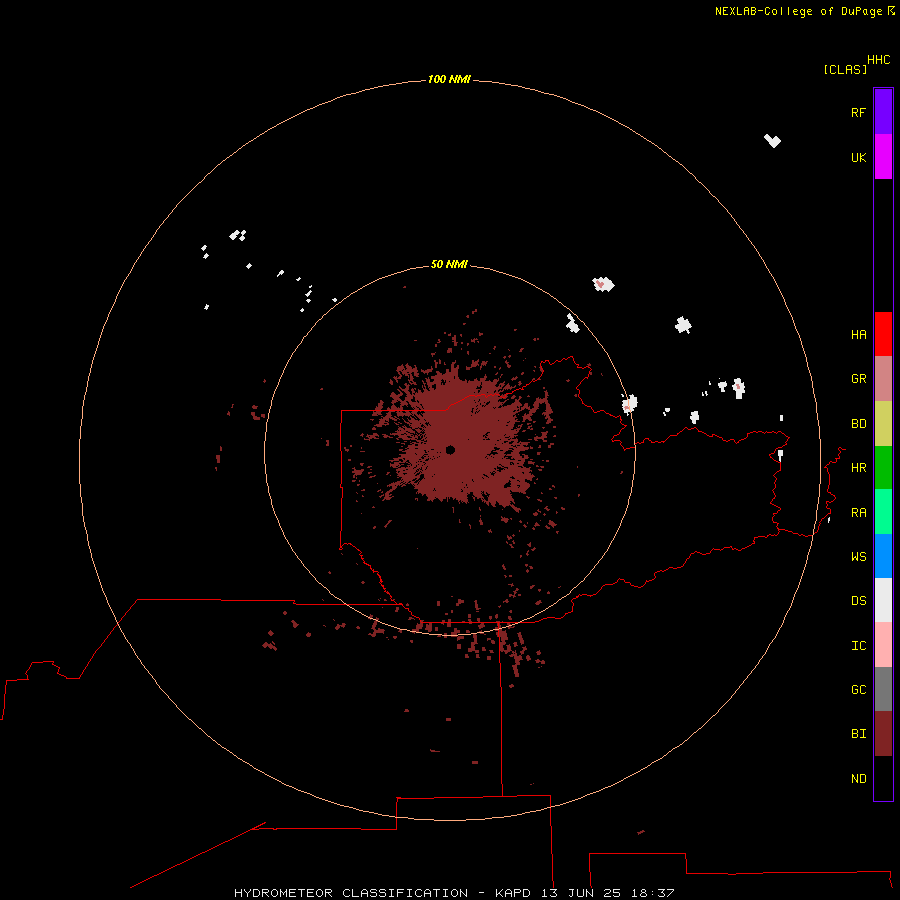Click the GC legend label
The height and width of the screenshot is (900, 900).
858,689
